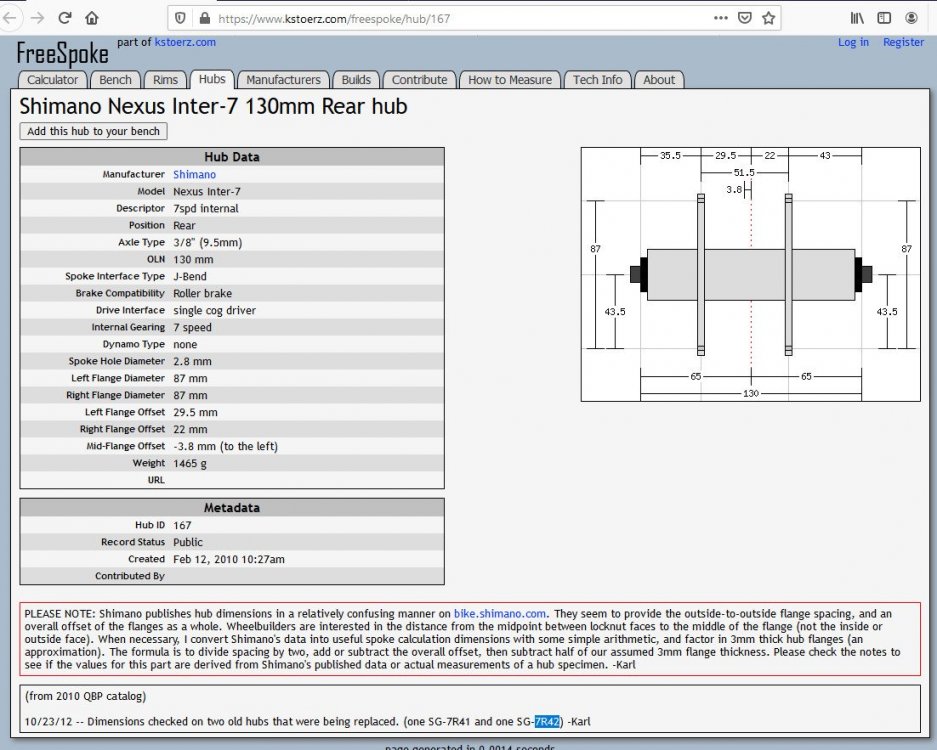Image resolution: width=937 pixels, height=750 pixels.
Task: Click the hub dimension diagram
Action: 751,274
